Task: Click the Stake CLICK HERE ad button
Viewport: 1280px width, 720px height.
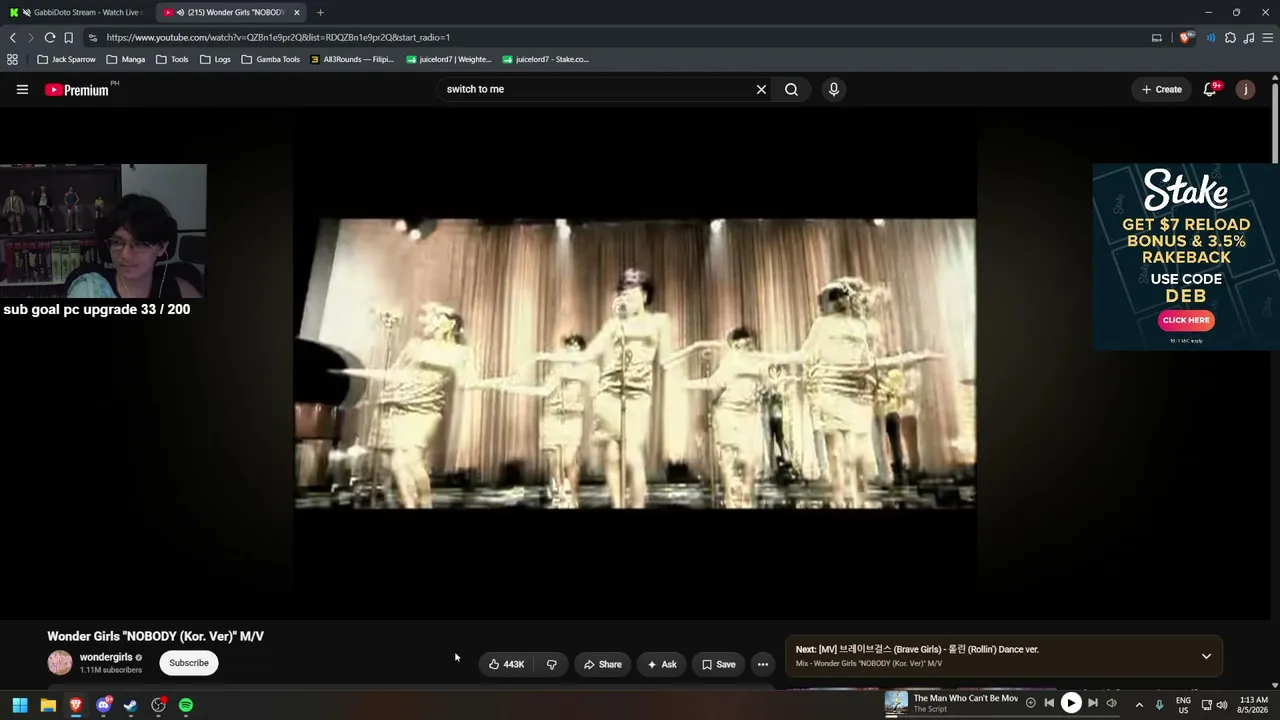Action: coord(1186,320)
